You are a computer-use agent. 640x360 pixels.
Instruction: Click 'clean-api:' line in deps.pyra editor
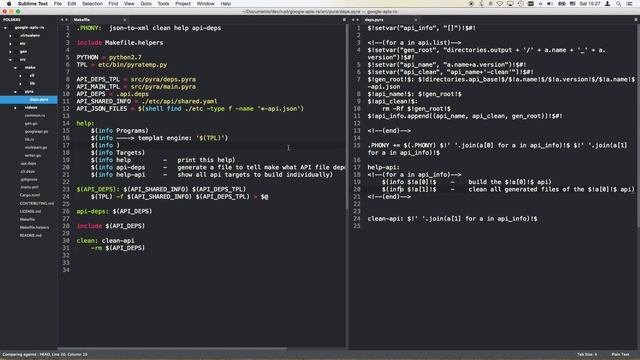pos(452,219)
